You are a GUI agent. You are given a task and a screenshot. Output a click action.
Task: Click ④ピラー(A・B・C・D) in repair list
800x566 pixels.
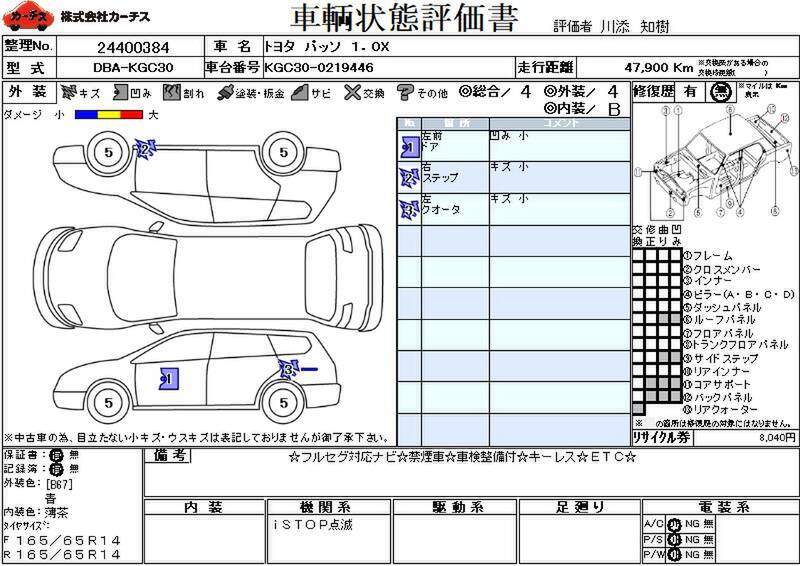(x=739, y=294)
